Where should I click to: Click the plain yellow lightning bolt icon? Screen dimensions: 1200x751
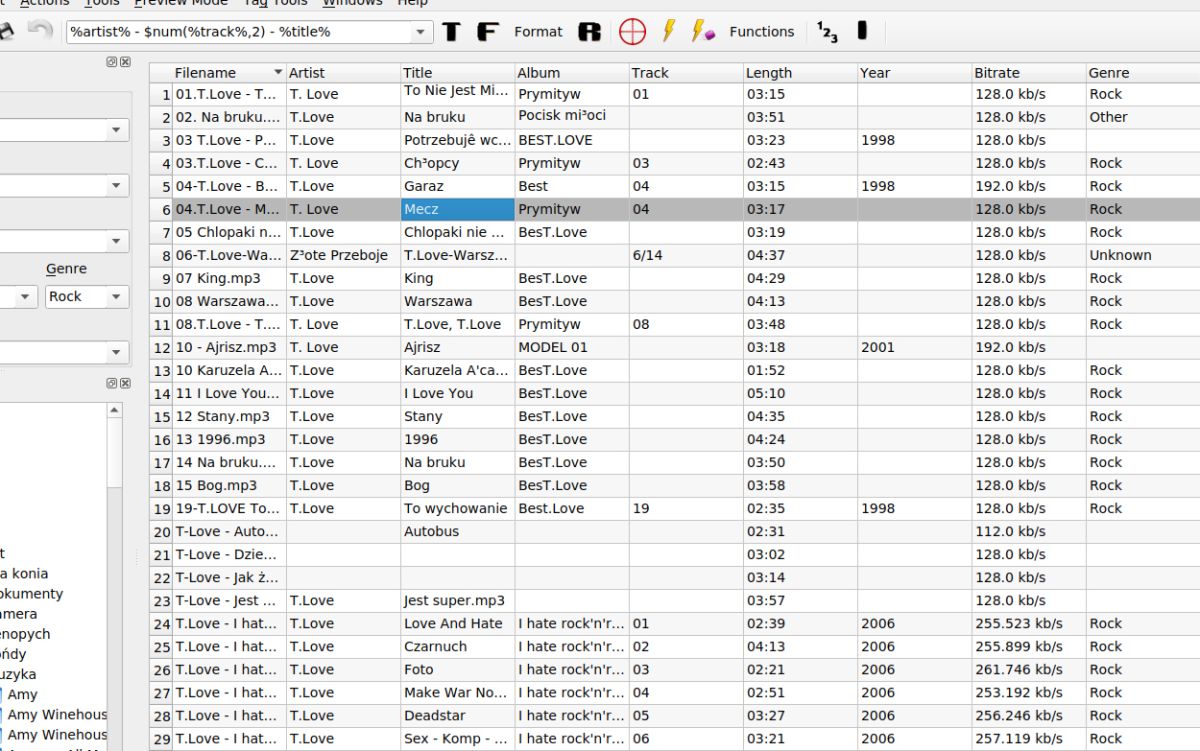point(668,32)
